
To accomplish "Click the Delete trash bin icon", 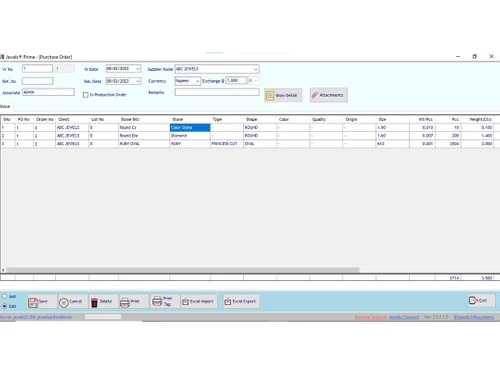I will [x=94, y=302].
